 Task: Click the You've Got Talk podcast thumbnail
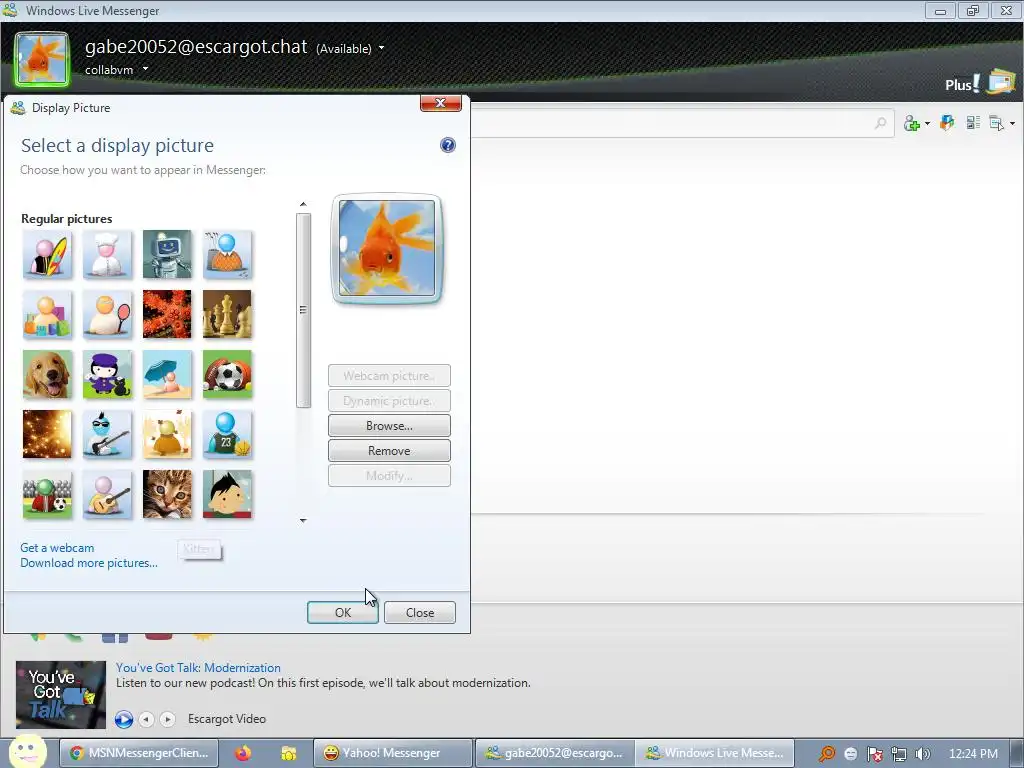point(61,694)
